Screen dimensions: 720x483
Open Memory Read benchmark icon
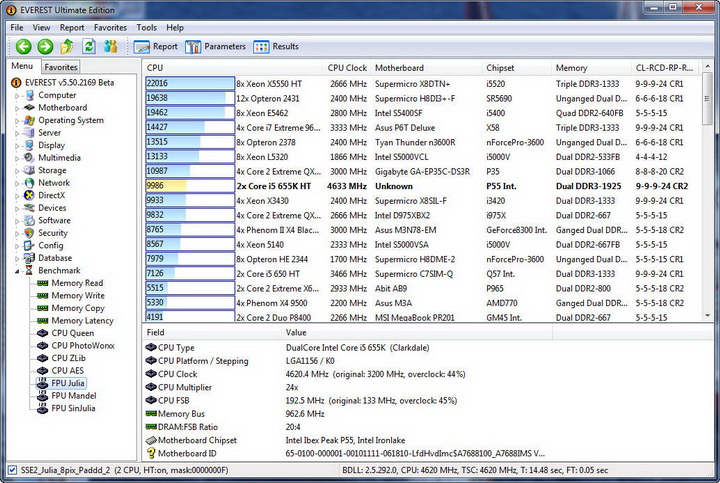[x=43, y=283]
